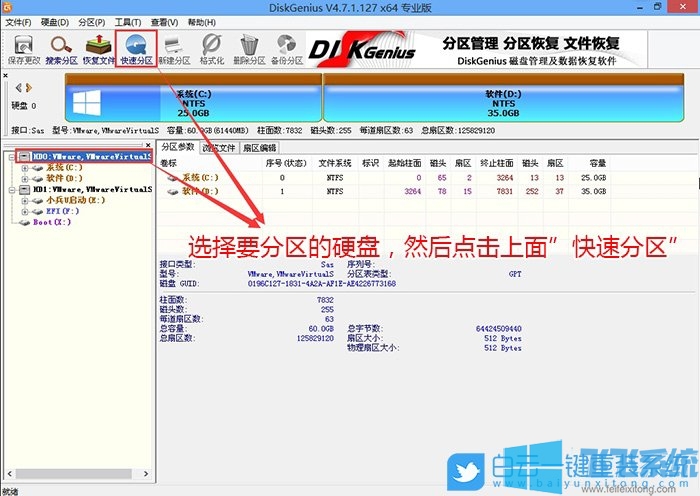Switch to the 浏览文件 tab
700x496 pixels.
pos(218,148)
